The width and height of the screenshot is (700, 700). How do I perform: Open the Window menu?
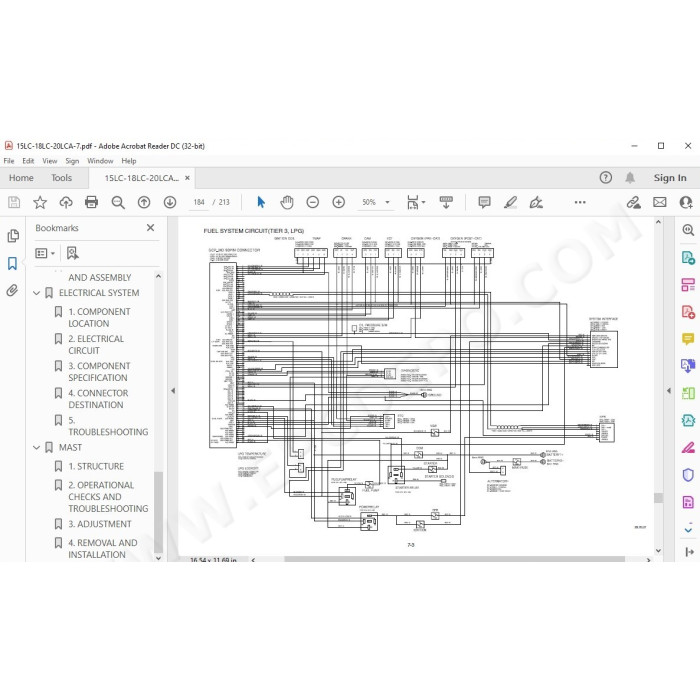click(100, 161)
